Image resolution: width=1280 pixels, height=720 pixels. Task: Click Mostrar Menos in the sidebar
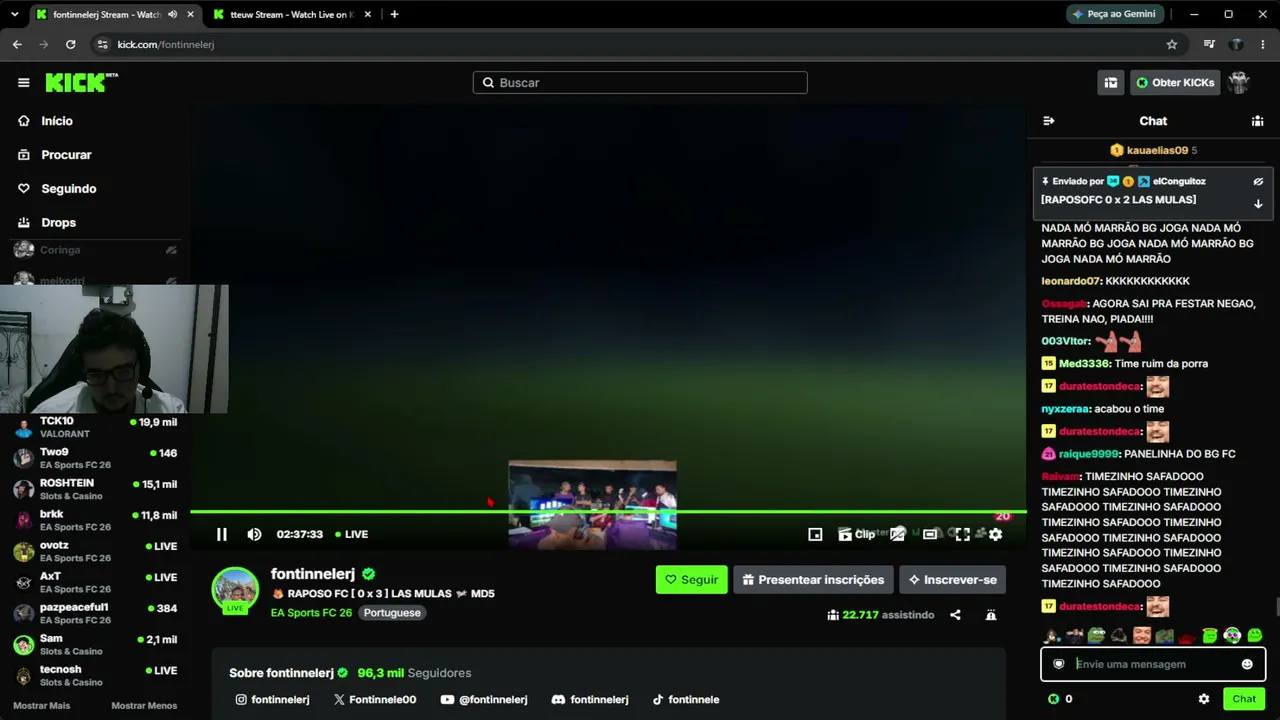[144, 706]
